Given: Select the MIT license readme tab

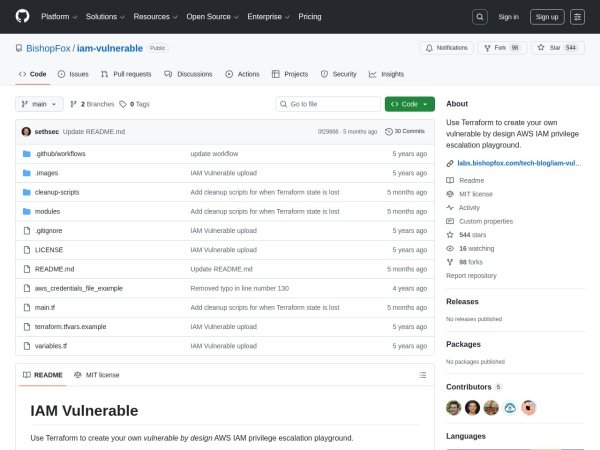Looking at the screenshot, I should pos(97,375).
